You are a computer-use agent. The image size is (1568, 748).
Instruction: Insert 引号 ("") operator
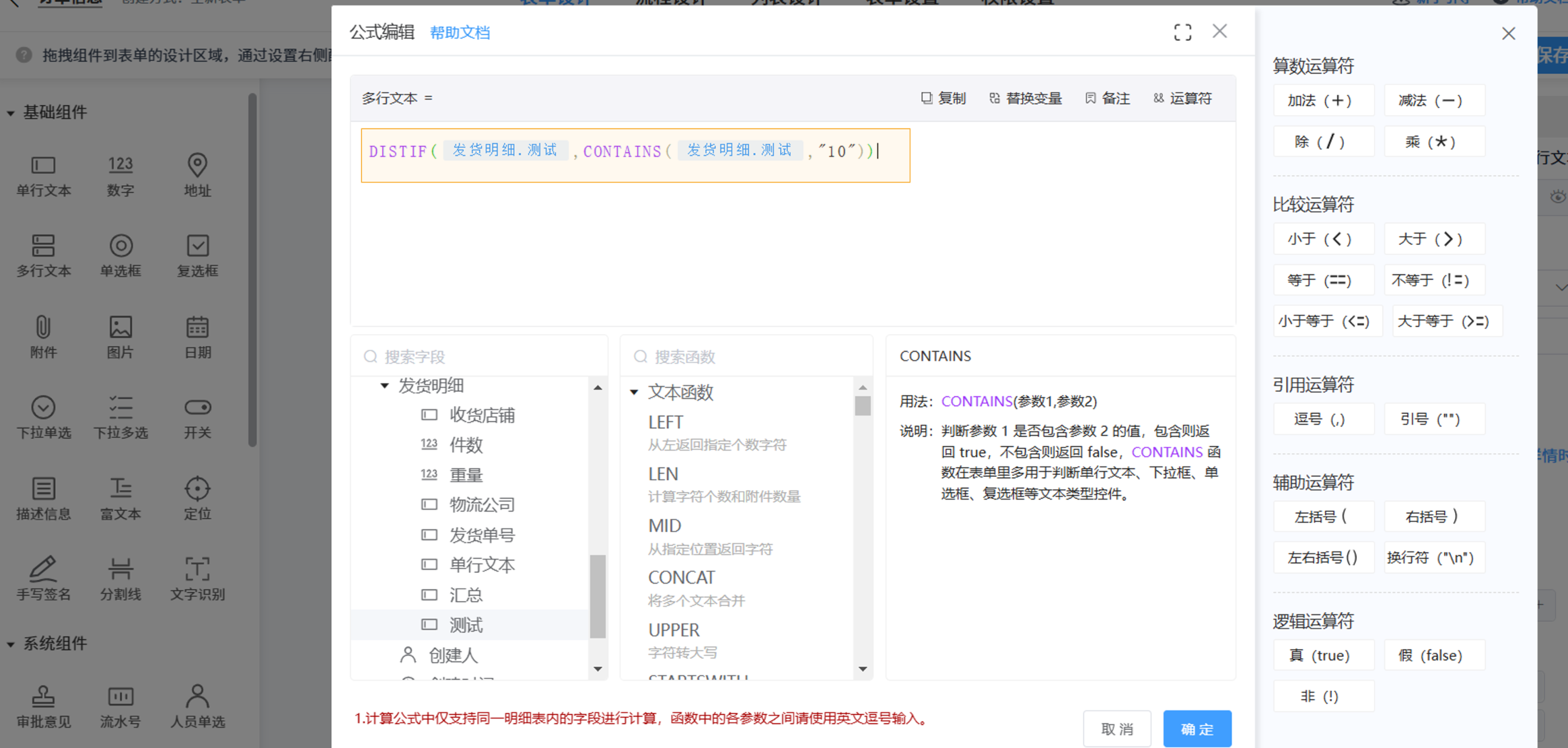pyautogui.click(x=1435, y=419)
